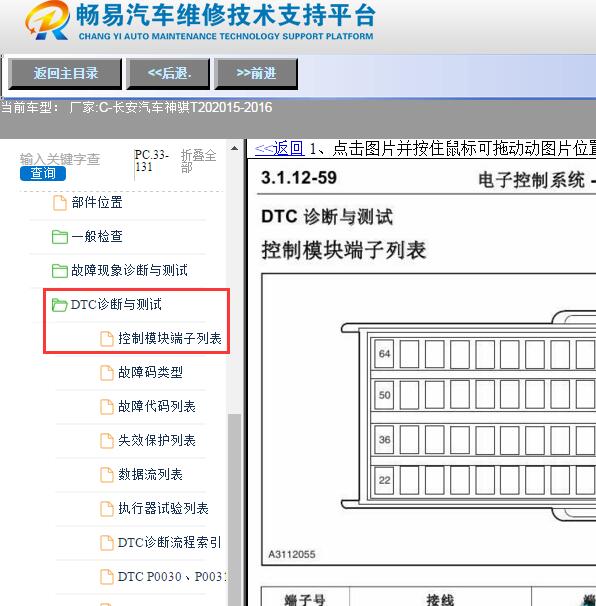
Task: Click the page icon beside 执行器试验列表
Action: coord(107,509)
